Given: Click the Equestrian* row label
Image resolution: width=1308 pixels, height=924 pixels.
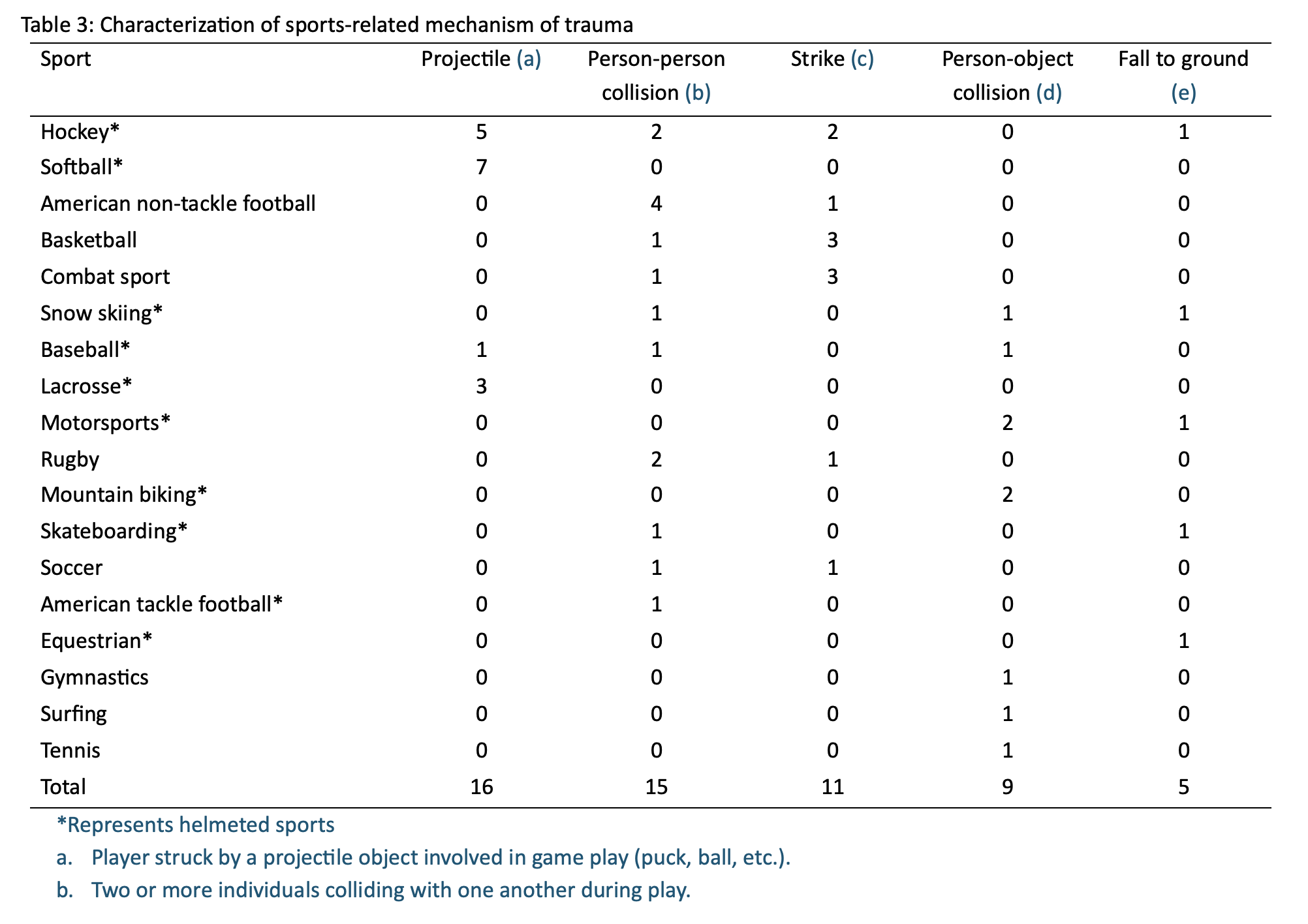Looking at the screenshot, I should tap(97, 641).
